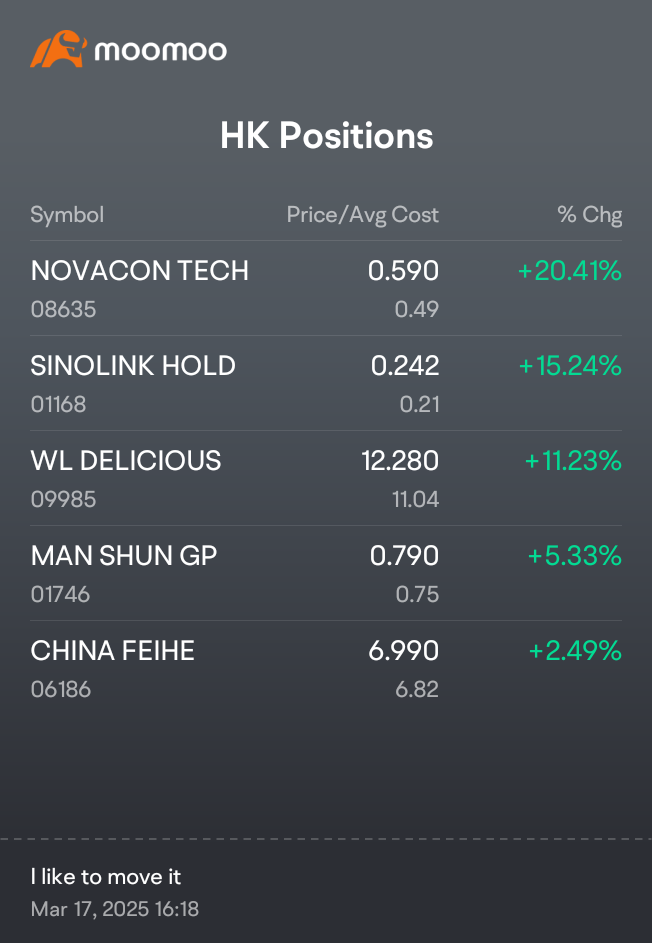Click the +15.24% change value
Viewport: 652px width, 943px height.
pos(570,366)
